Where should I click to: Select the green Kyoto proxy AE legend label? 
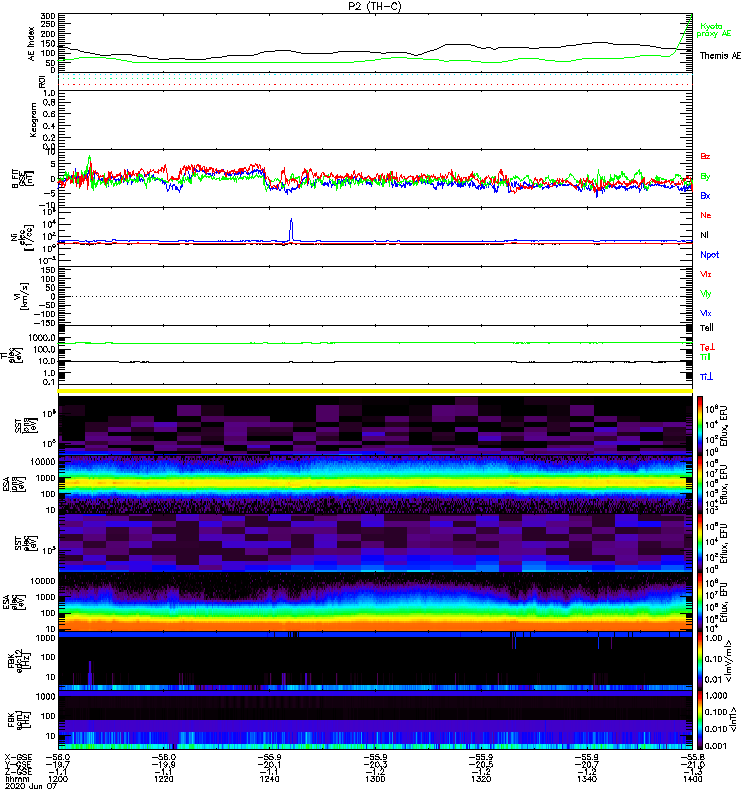pyautogui.click(x=714, y=30)
